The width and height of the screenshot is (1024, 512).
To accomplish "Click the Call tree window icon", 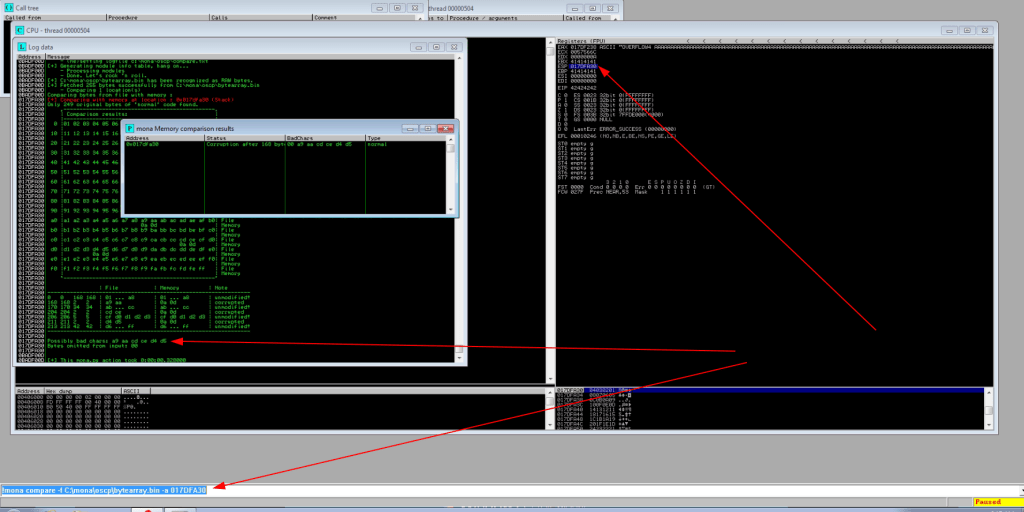I will pyautogui.click(x=8, y=7).
